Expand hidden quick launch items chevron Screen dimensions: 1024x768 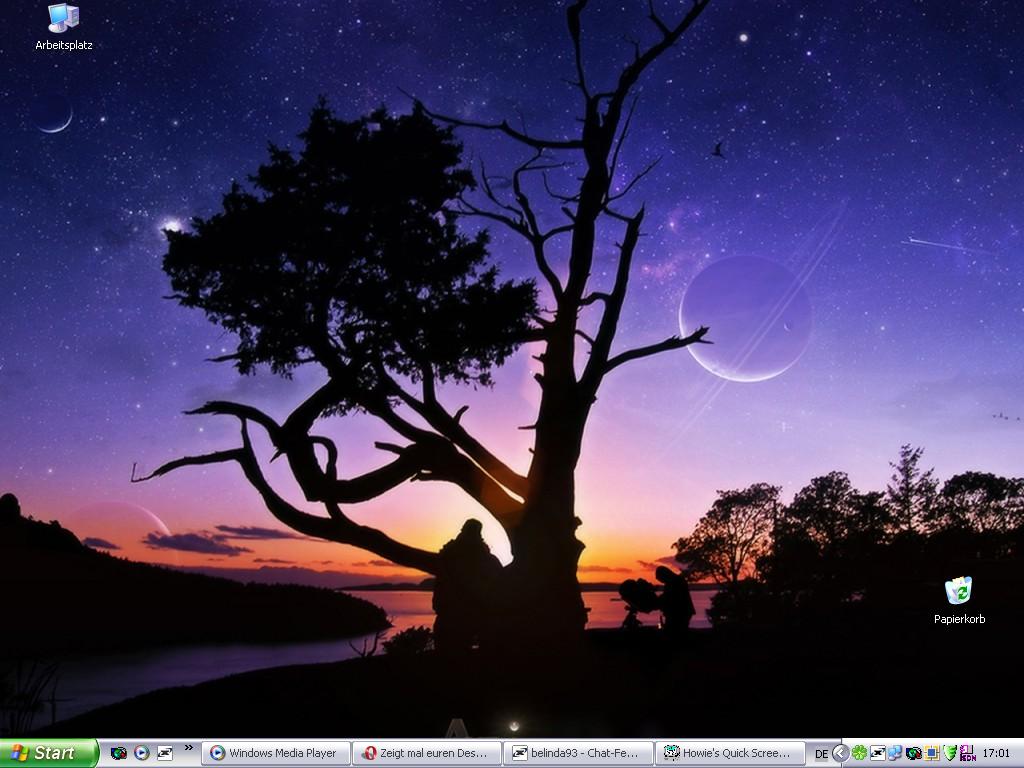tap(189, 748)
